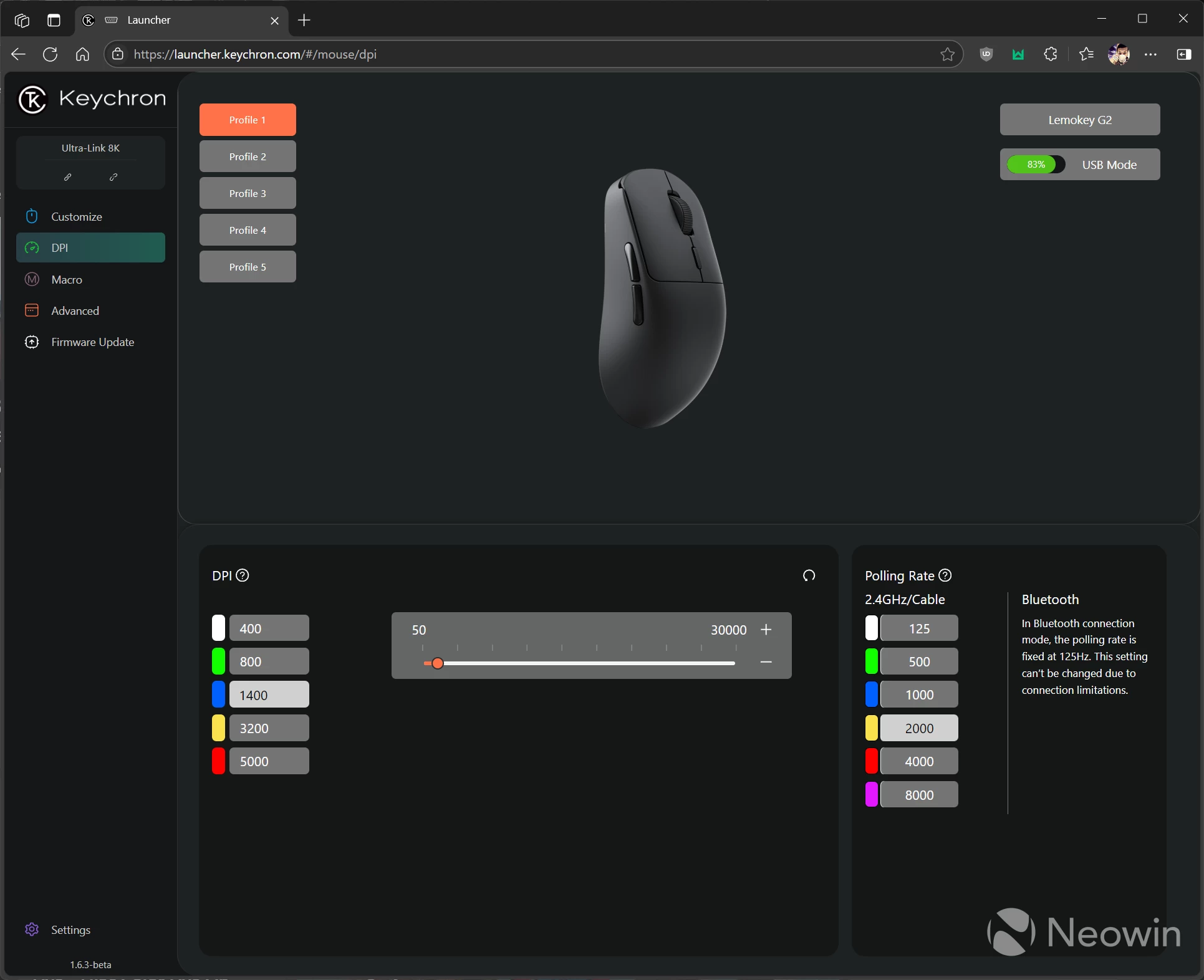1204x980 pixels.
Task: Open the Customize section
Action: (90, 216)
